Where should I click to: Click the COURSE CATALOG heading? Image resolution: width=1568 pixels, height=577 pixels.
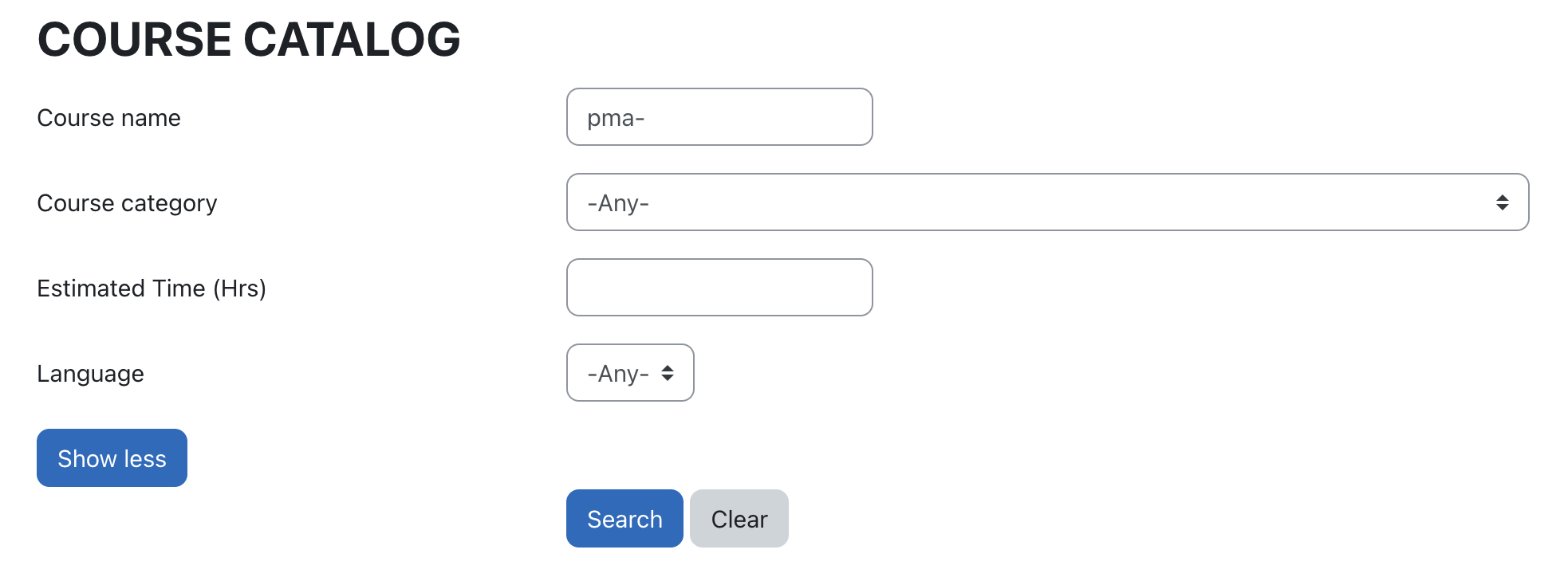(249, 40)
